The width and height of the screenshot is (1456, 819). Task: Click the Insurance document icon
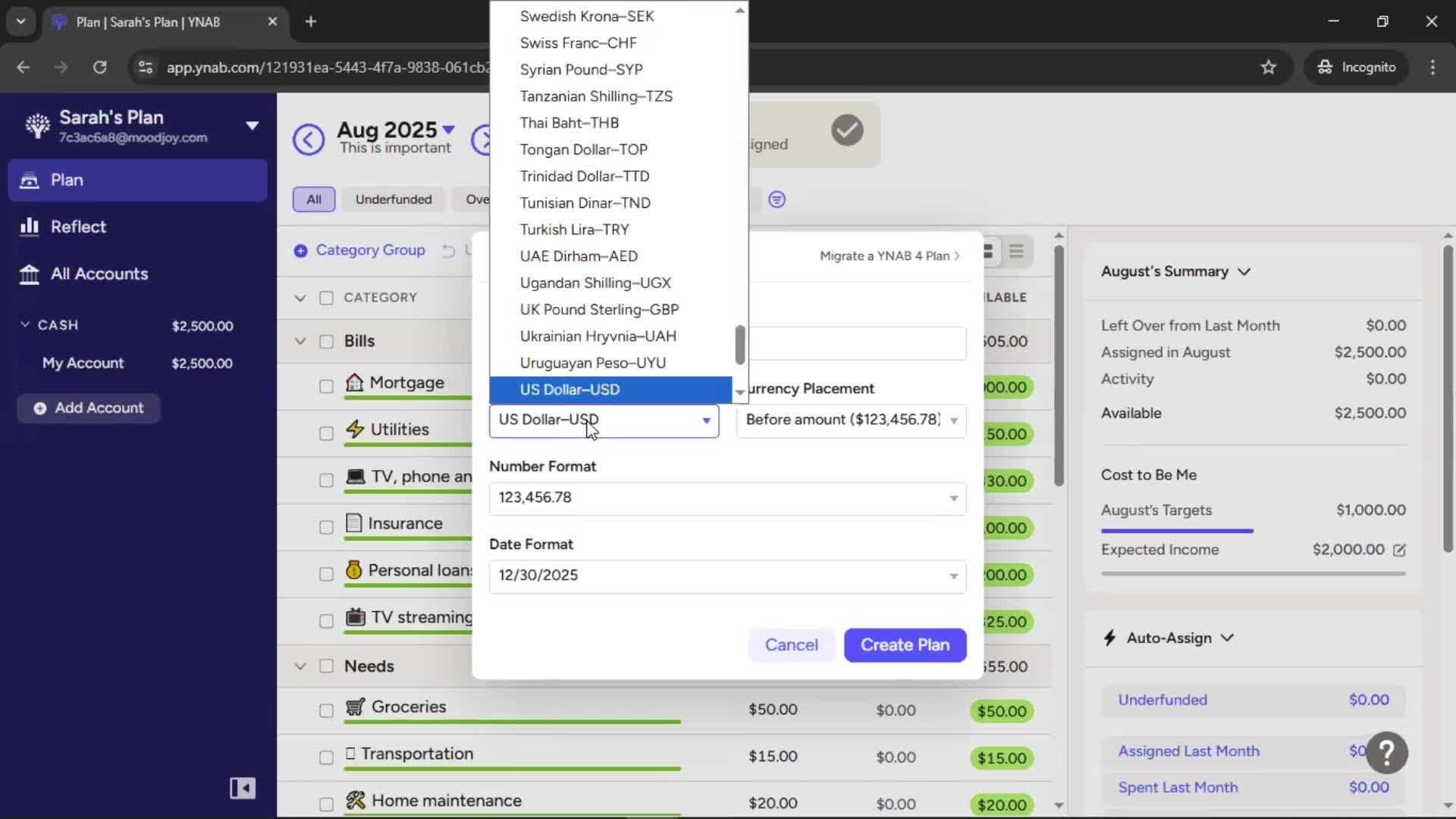point(353,523)
